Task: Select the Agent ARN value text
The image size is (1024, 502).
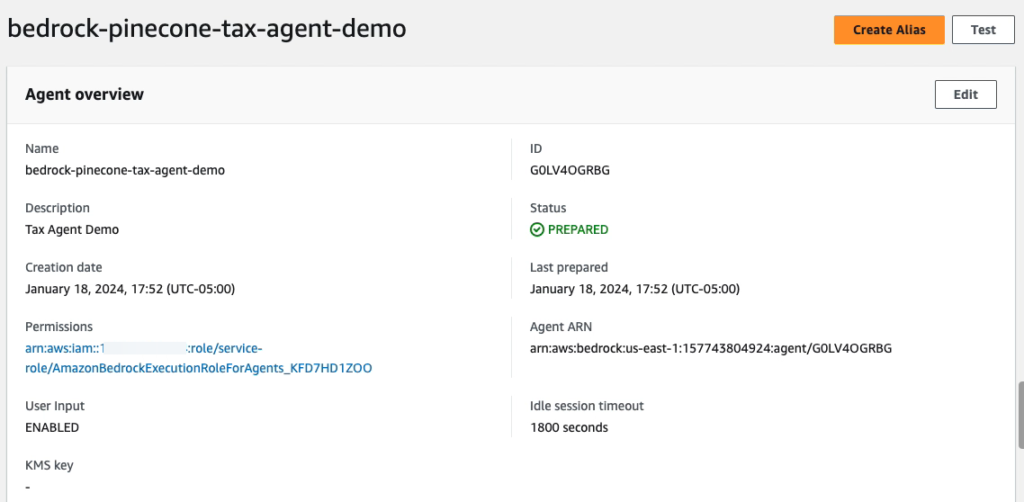Action: pyautogui.click(x=711, y=349)
